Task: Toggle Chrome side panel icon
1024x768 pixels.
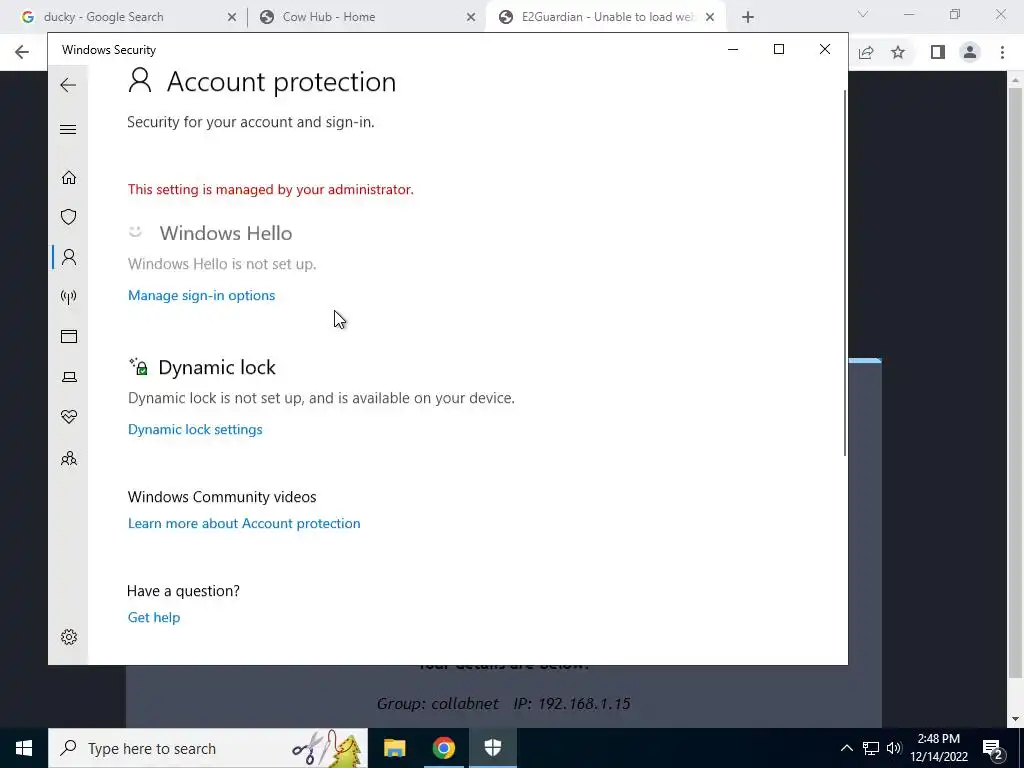Action: tap(938, 52)
